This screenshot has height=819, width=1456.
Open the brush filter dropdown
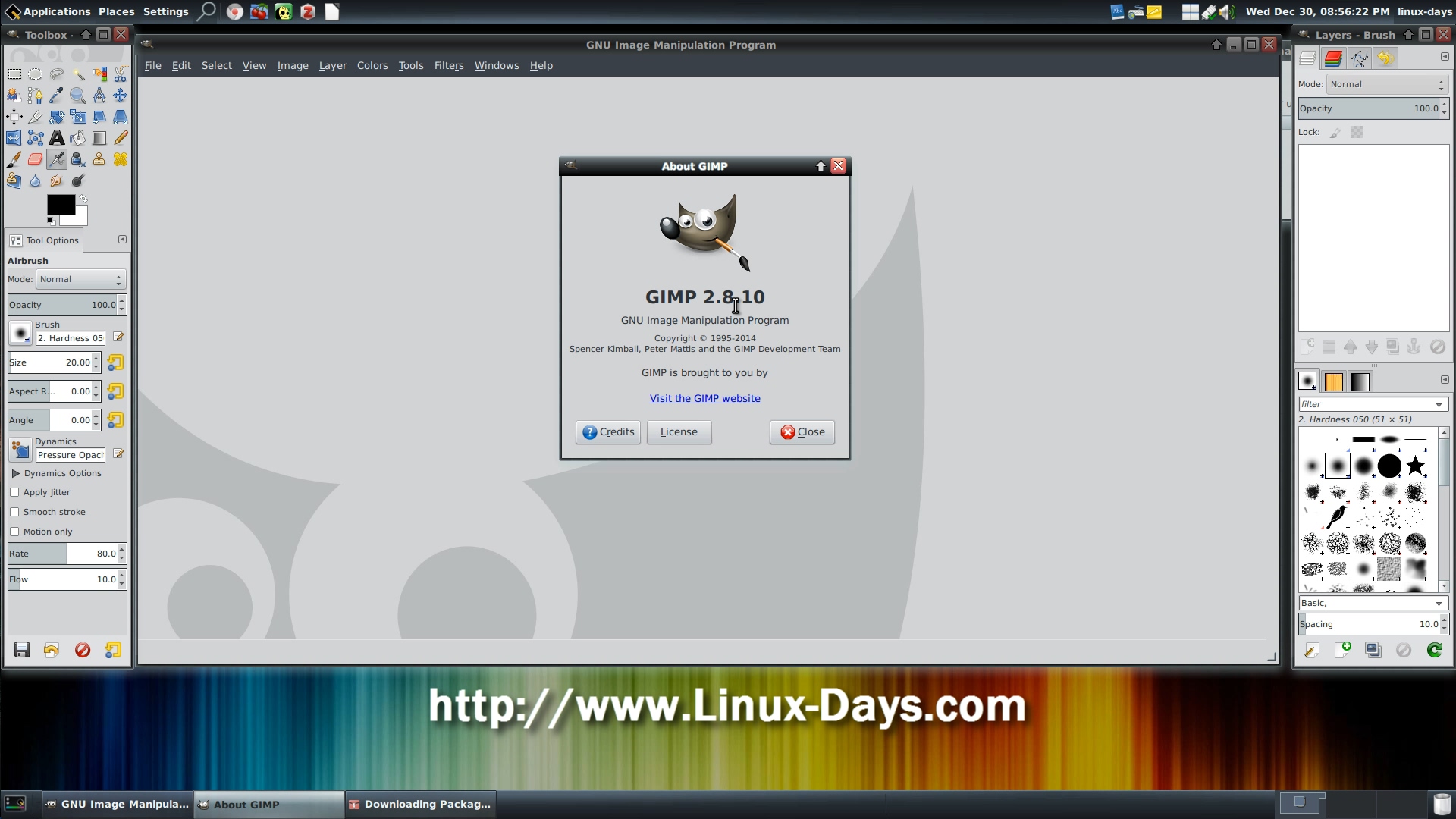(x=1439, y=405)
